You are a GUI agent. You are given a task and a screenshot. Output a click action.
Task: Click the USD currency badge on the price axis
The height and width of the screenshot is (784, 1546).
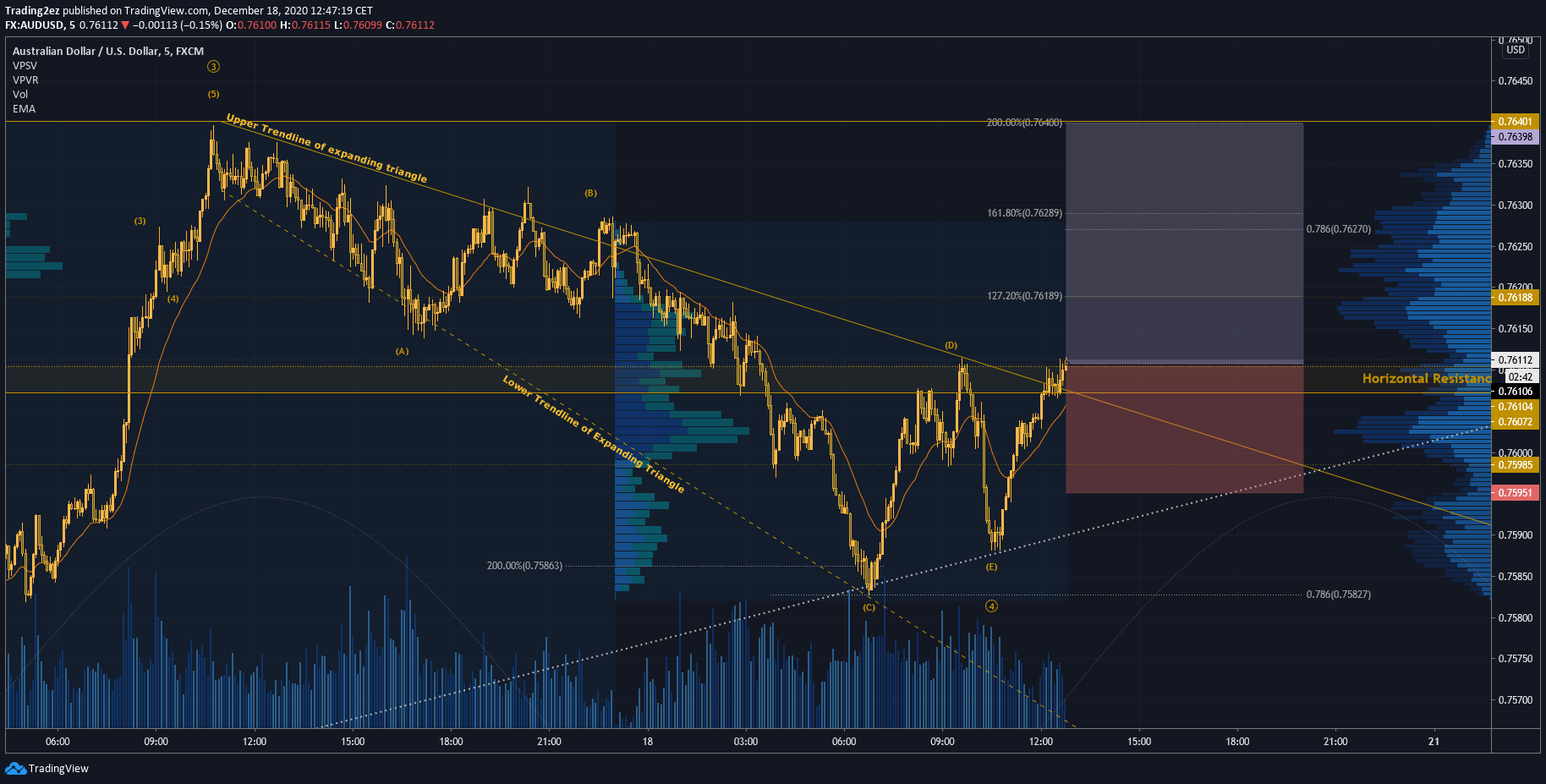coord(1516,50)
